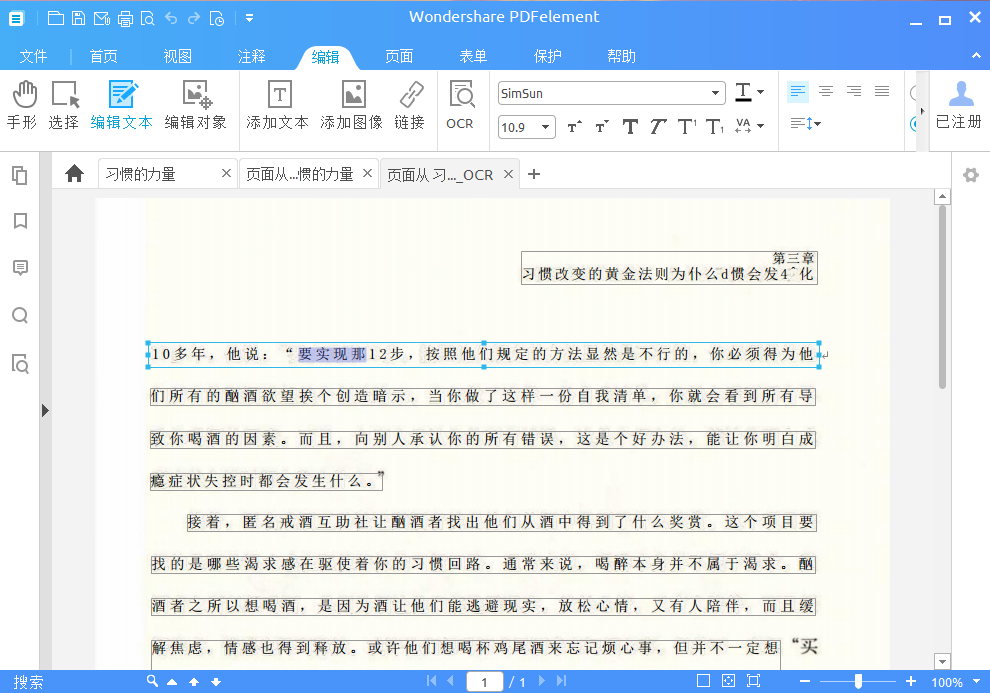The image size is (990, 693).
Task: Send document by email icon
Action: pyautogui.click(x=102, y=19)
